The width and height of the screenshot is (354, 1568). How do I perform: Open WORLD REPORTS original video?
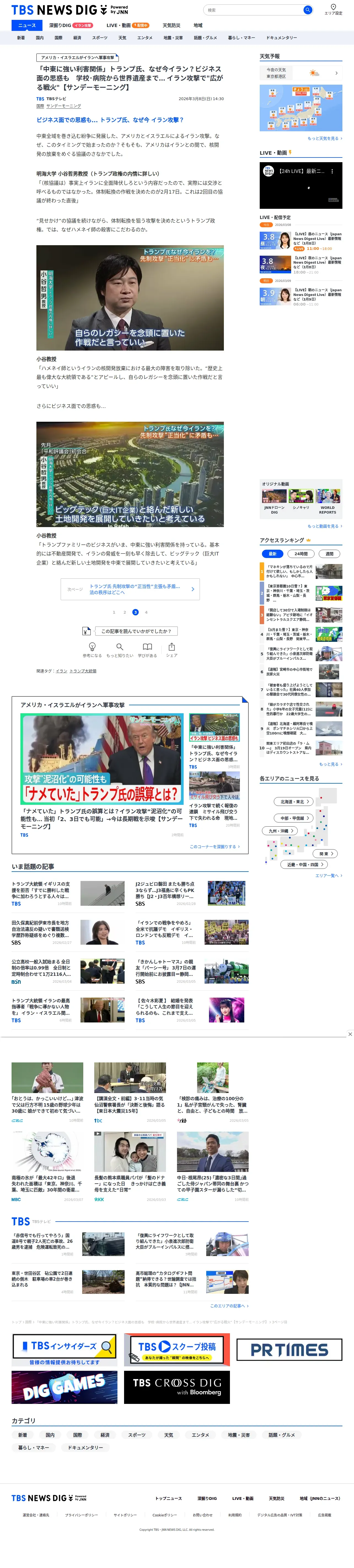(328, 501)
